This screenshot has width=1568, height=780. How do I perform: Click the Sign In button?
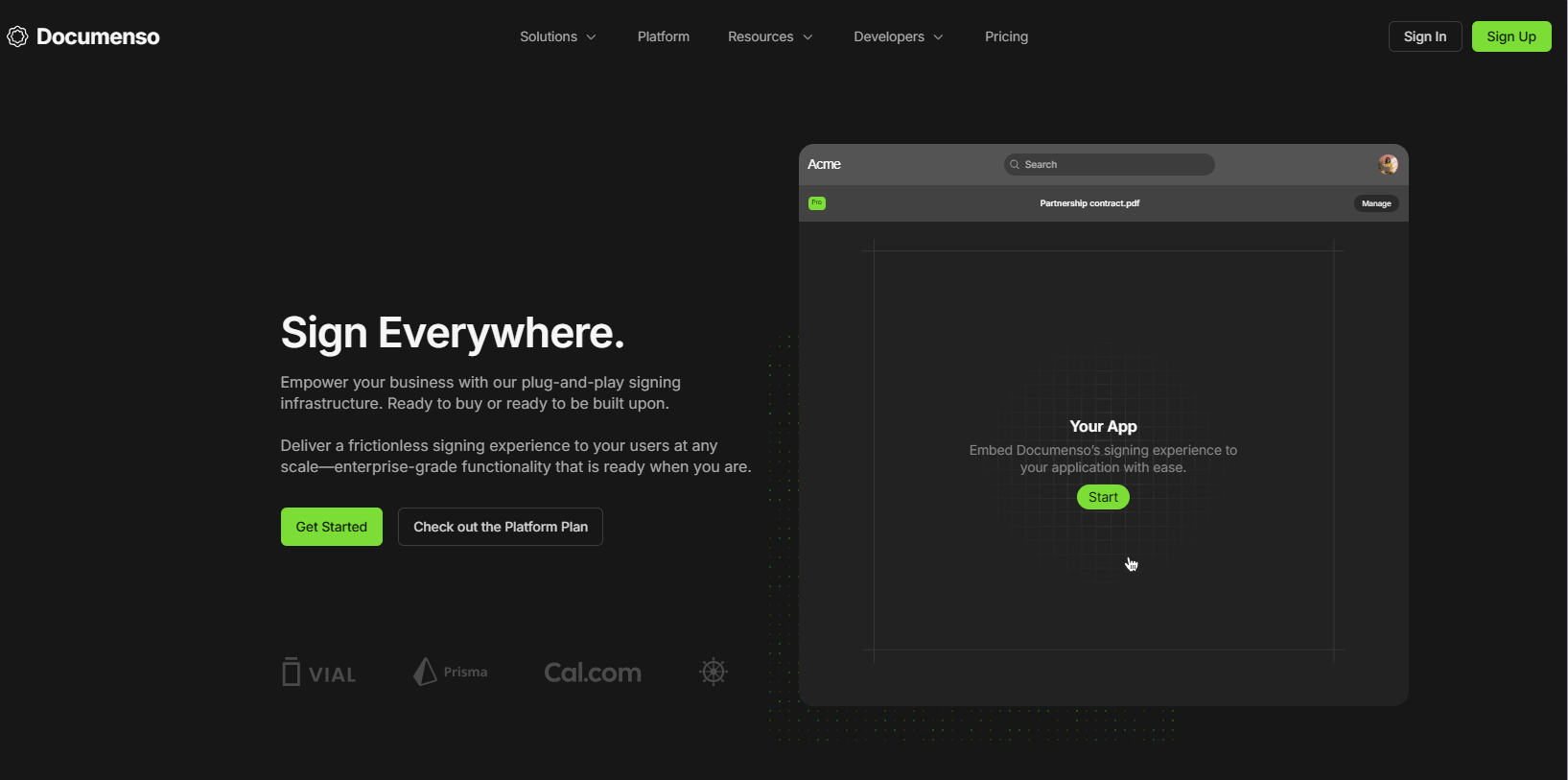tap(1425, 36)
